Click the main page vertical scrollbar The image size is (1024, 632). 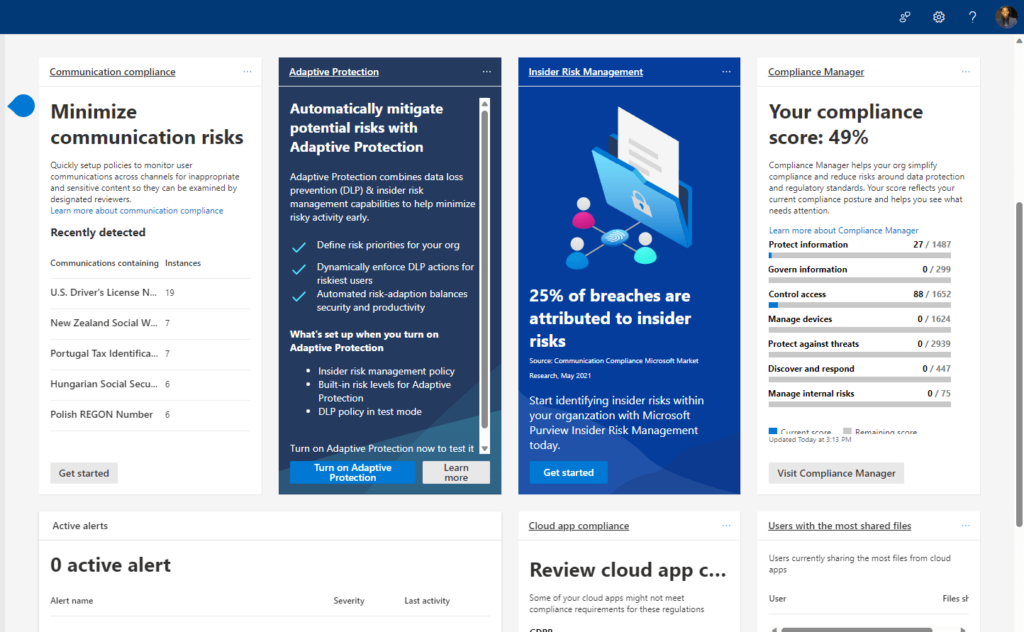coord(1019,364)
